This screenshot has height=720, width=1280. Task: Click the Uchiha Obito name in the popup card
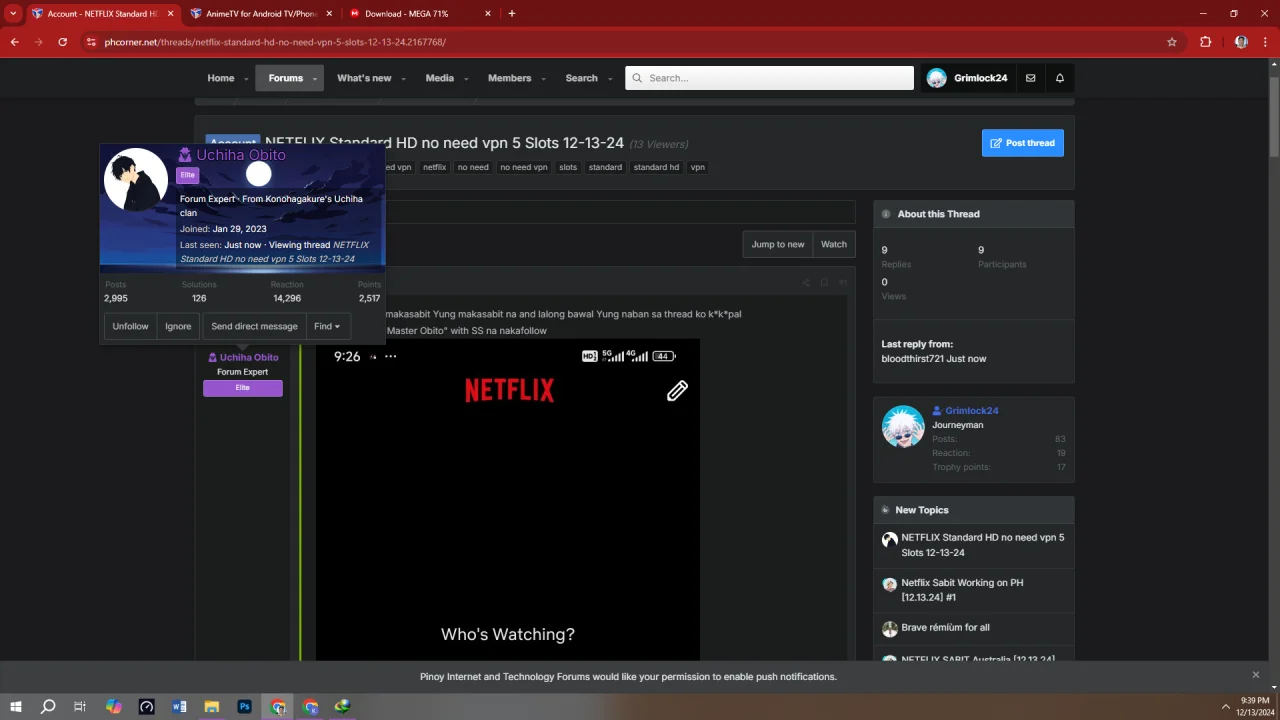241,155
